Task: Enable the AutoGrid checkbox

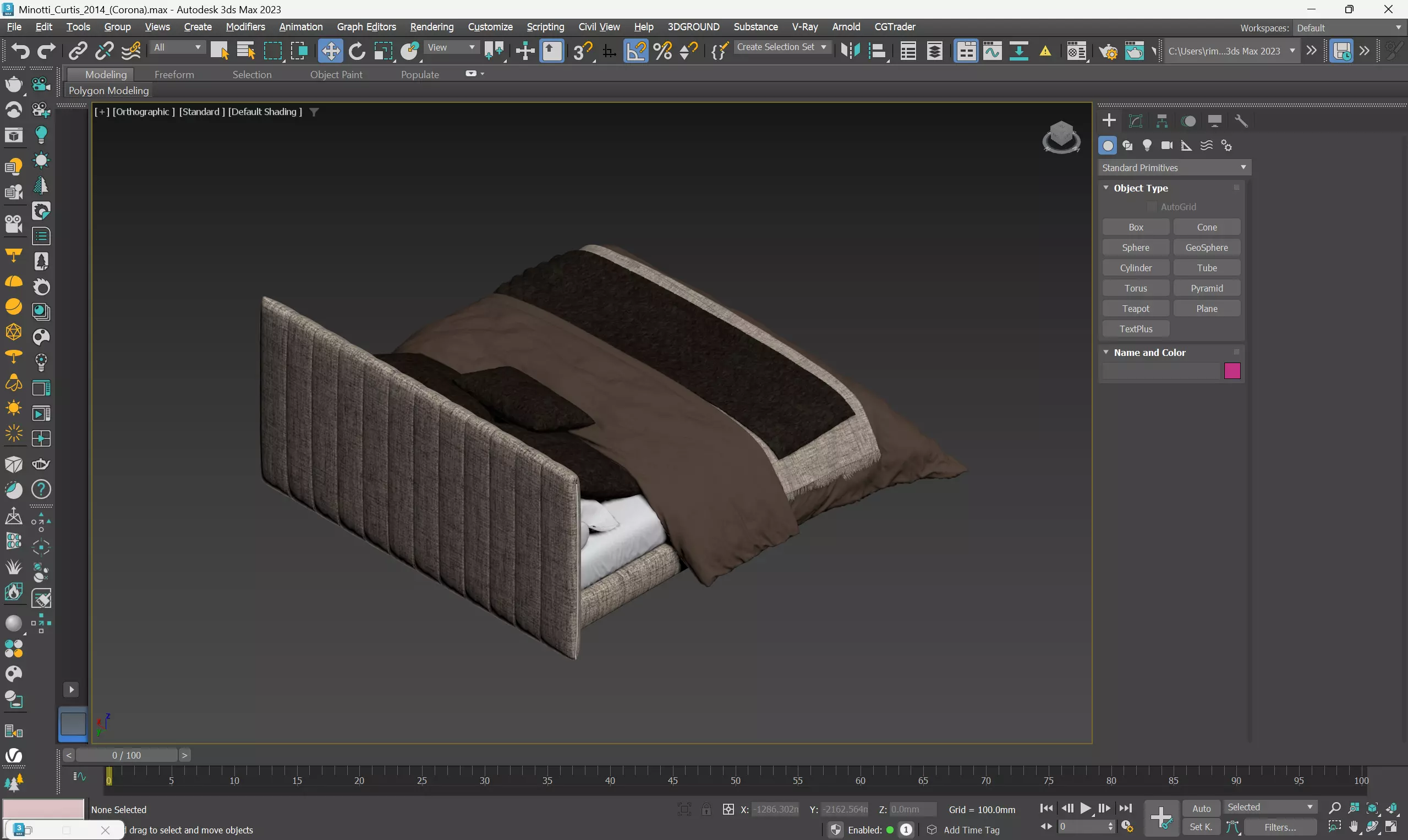Action: 1152,207
